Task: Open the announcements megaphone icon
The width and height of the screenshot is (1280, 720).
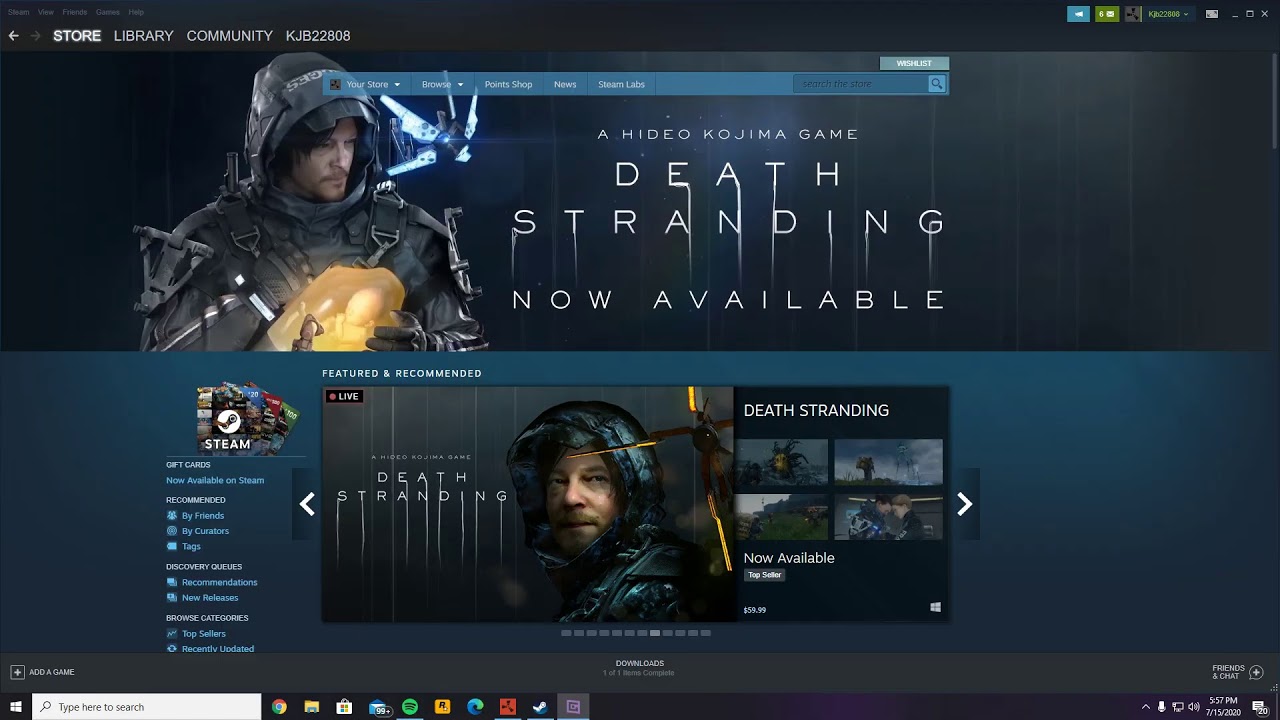Action: pyautogui.click(x=1078, y=14)
